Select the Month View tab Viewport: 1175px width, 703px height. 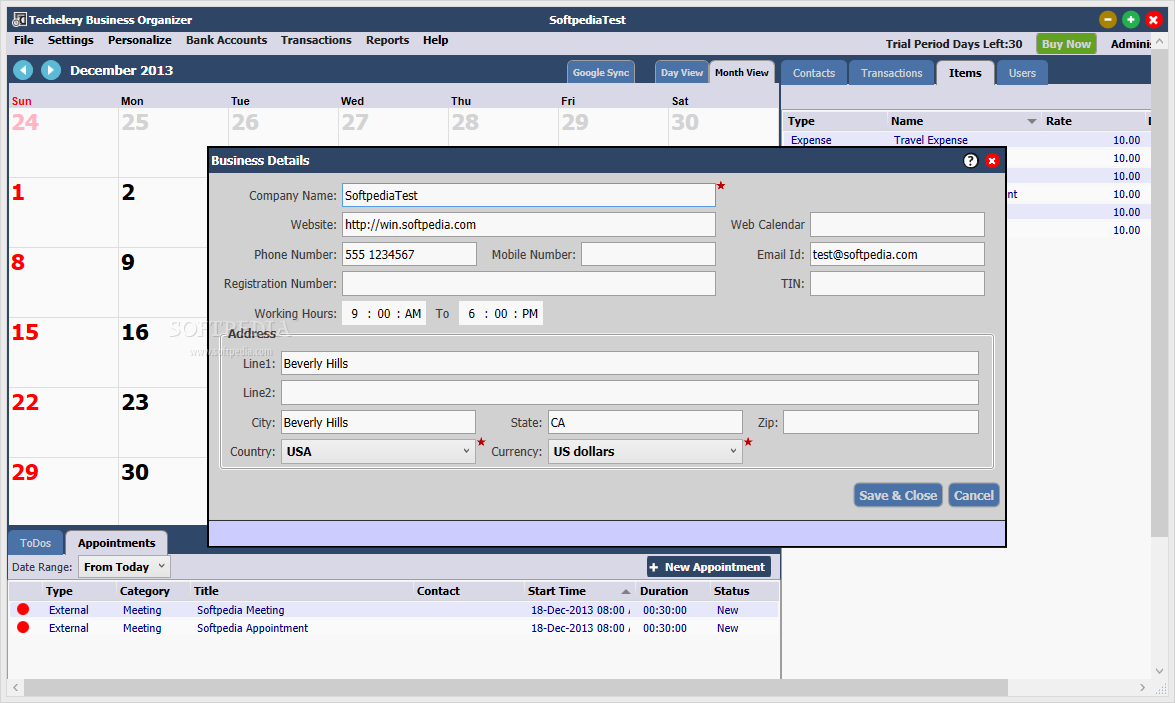click(742, 73)
